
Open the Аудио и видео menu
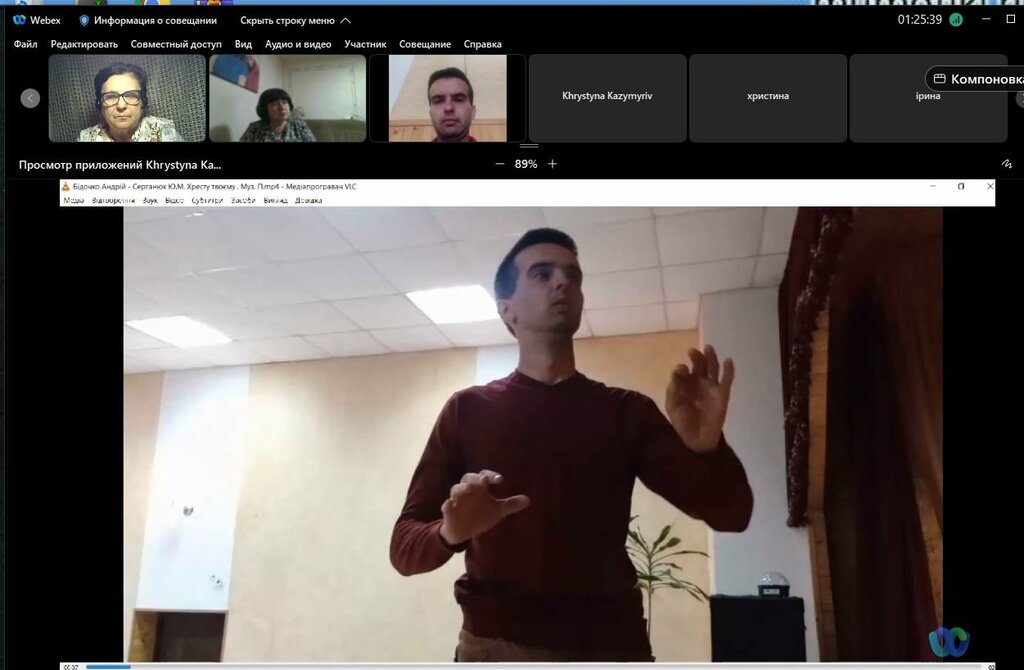click(x=298, y=44)
